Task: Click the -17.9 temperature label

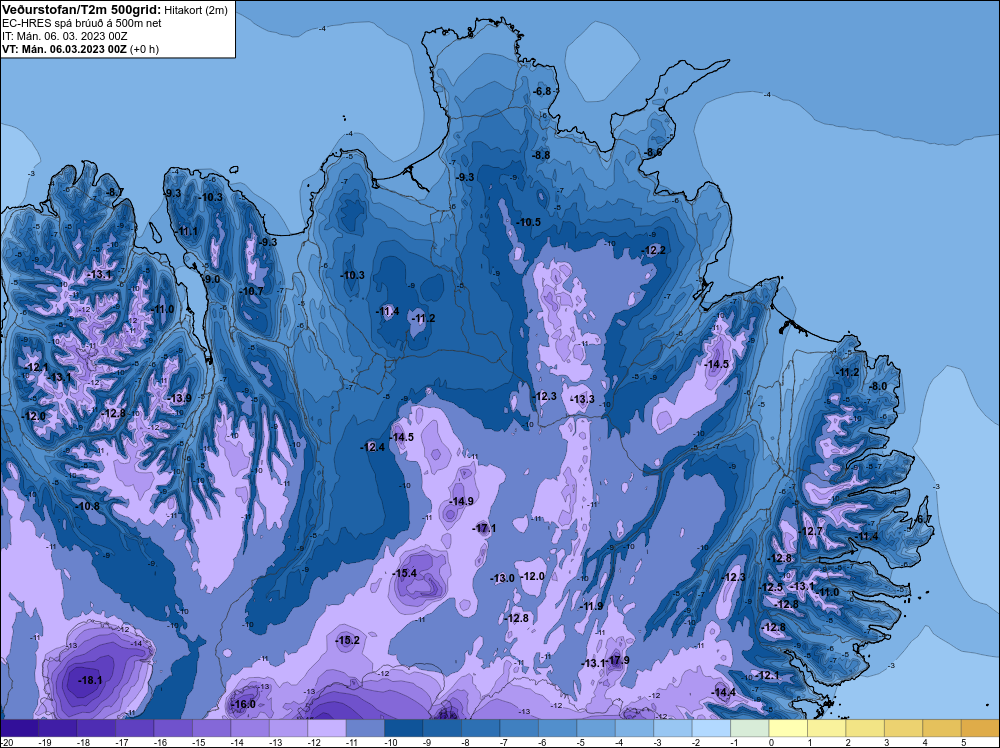Action: coord(617,660)
